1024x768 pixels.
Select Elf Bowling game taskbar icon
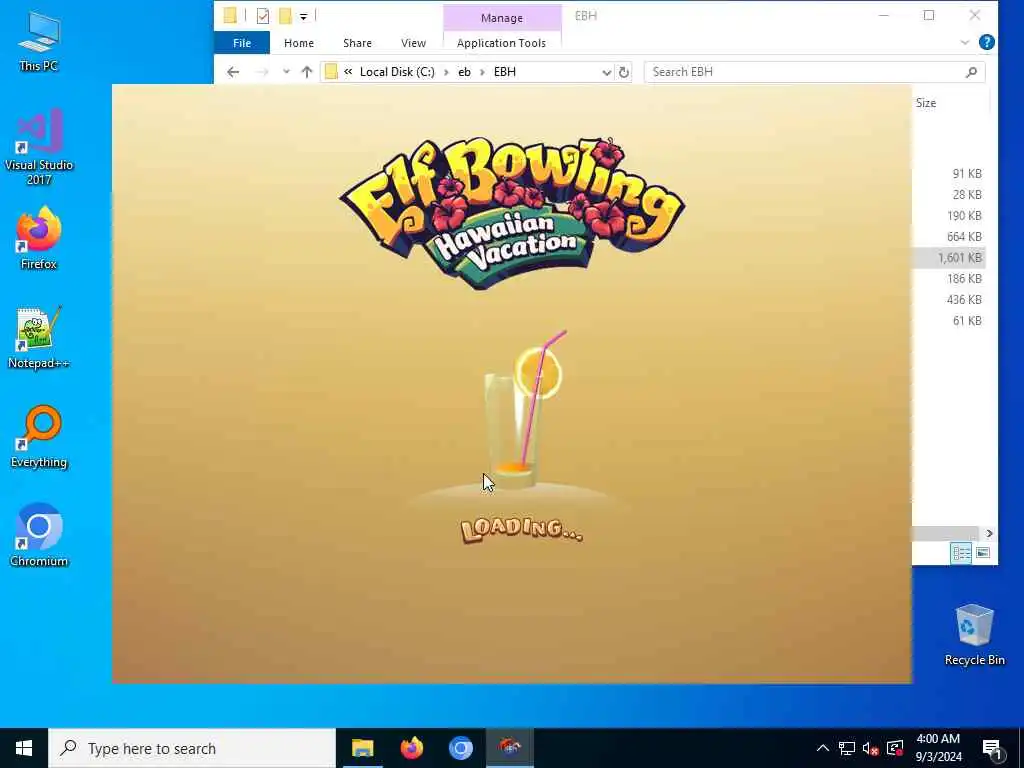point(510,748)
